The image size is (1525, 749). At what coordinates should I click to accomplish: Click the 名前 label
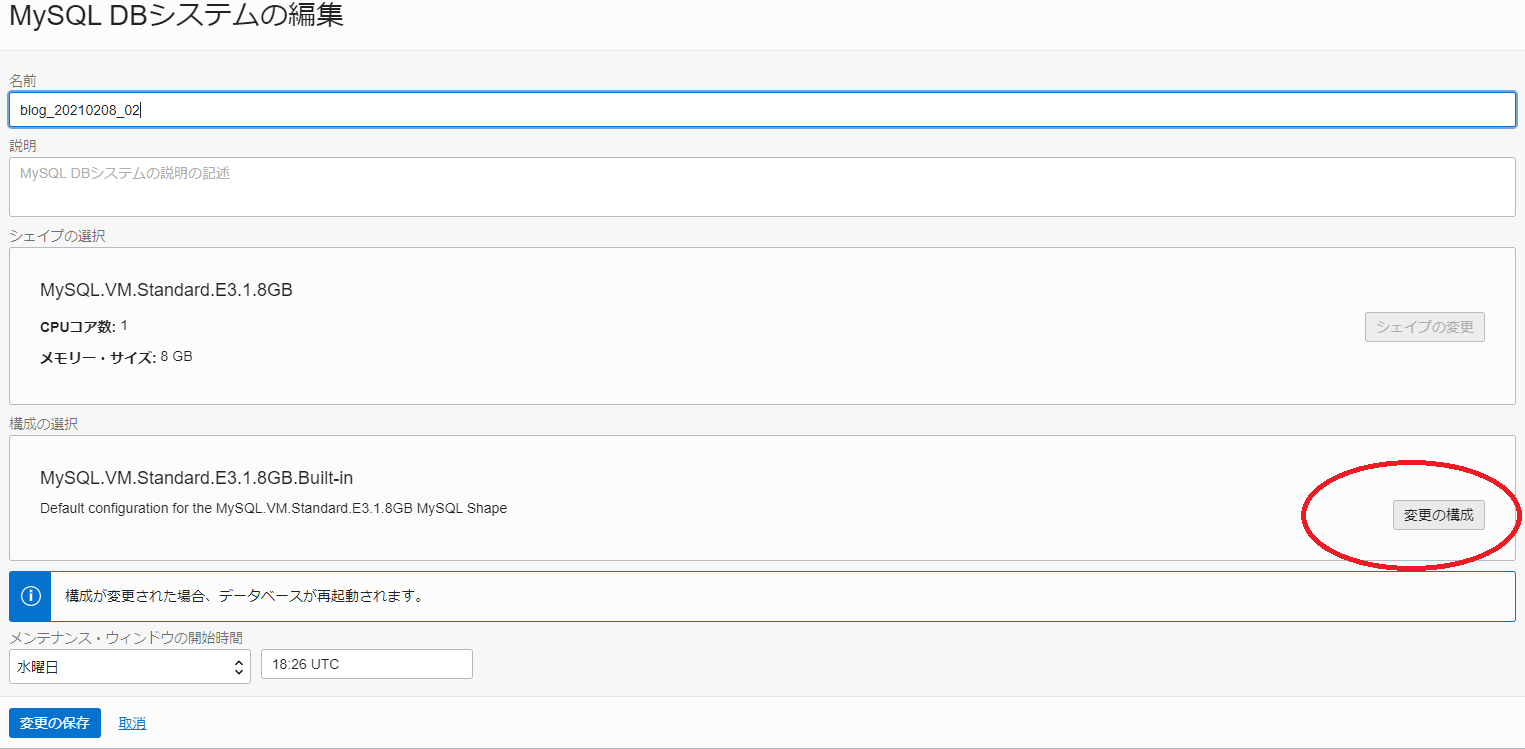(x=23, y=80)
